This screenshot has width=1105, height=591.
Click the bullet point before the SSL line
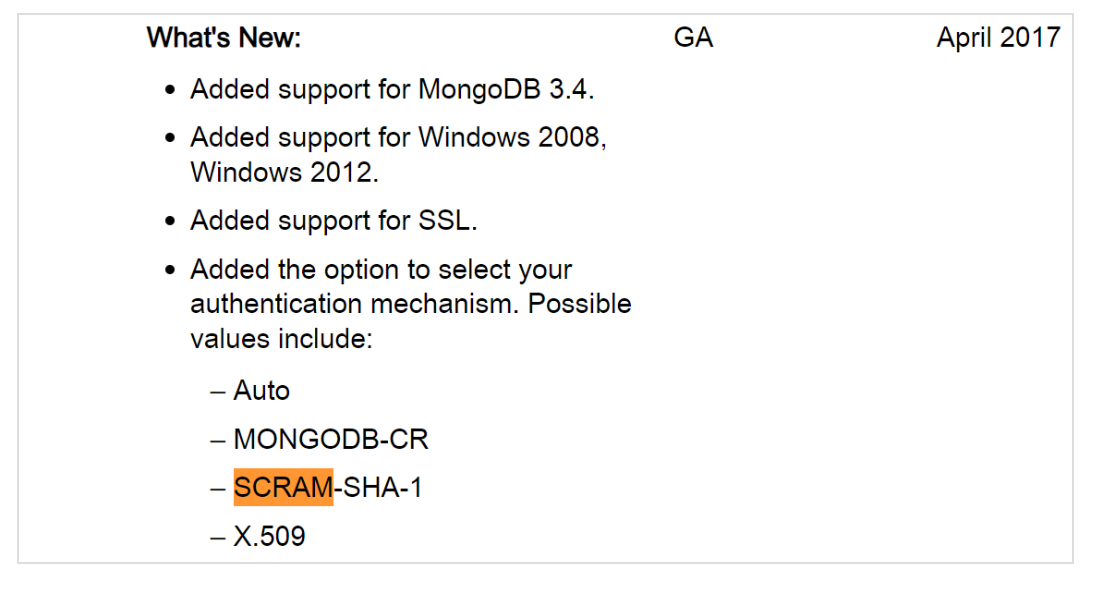tap(172, 222)
